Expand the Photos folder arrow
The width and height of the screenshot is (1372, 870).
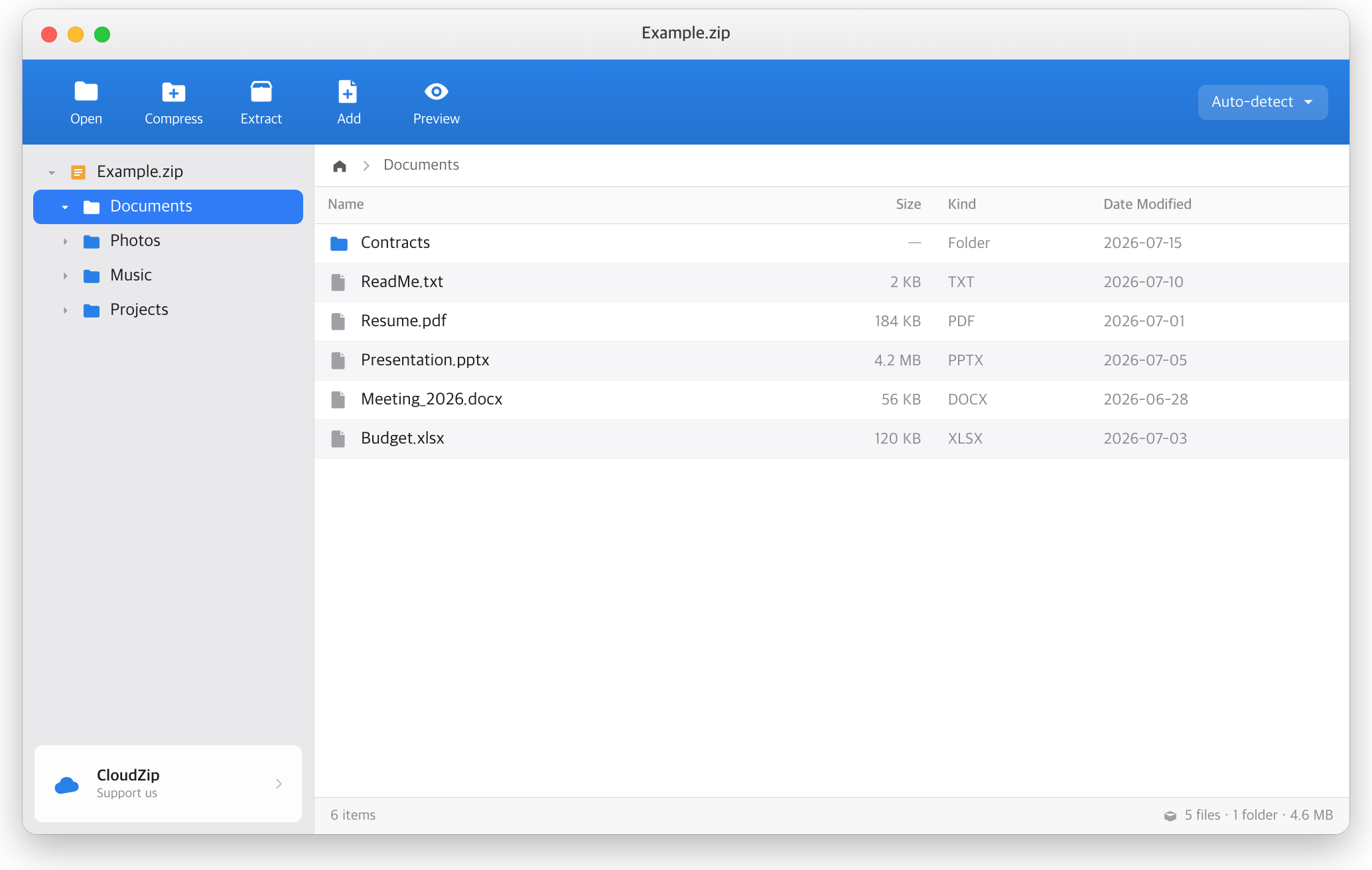coord(65,241)
